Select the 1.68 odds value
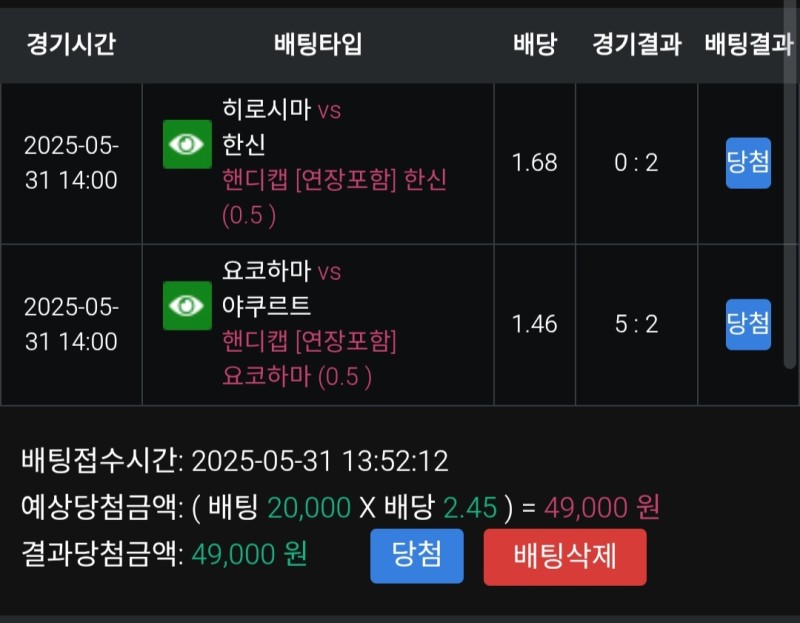 pyautogui.click(x=535, y=163)
